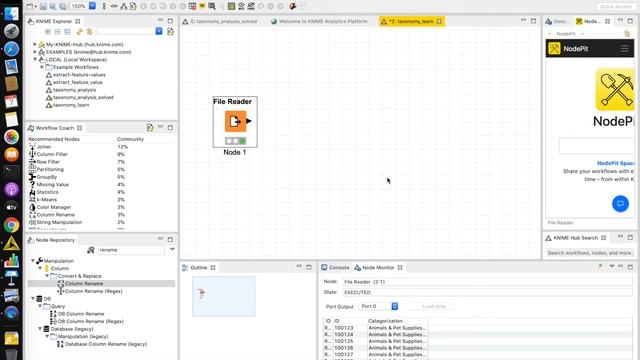Click the KNIME Hub Search field
This screenshot has height=360, width=640.
pyautogui.click(x=590, y=253)
